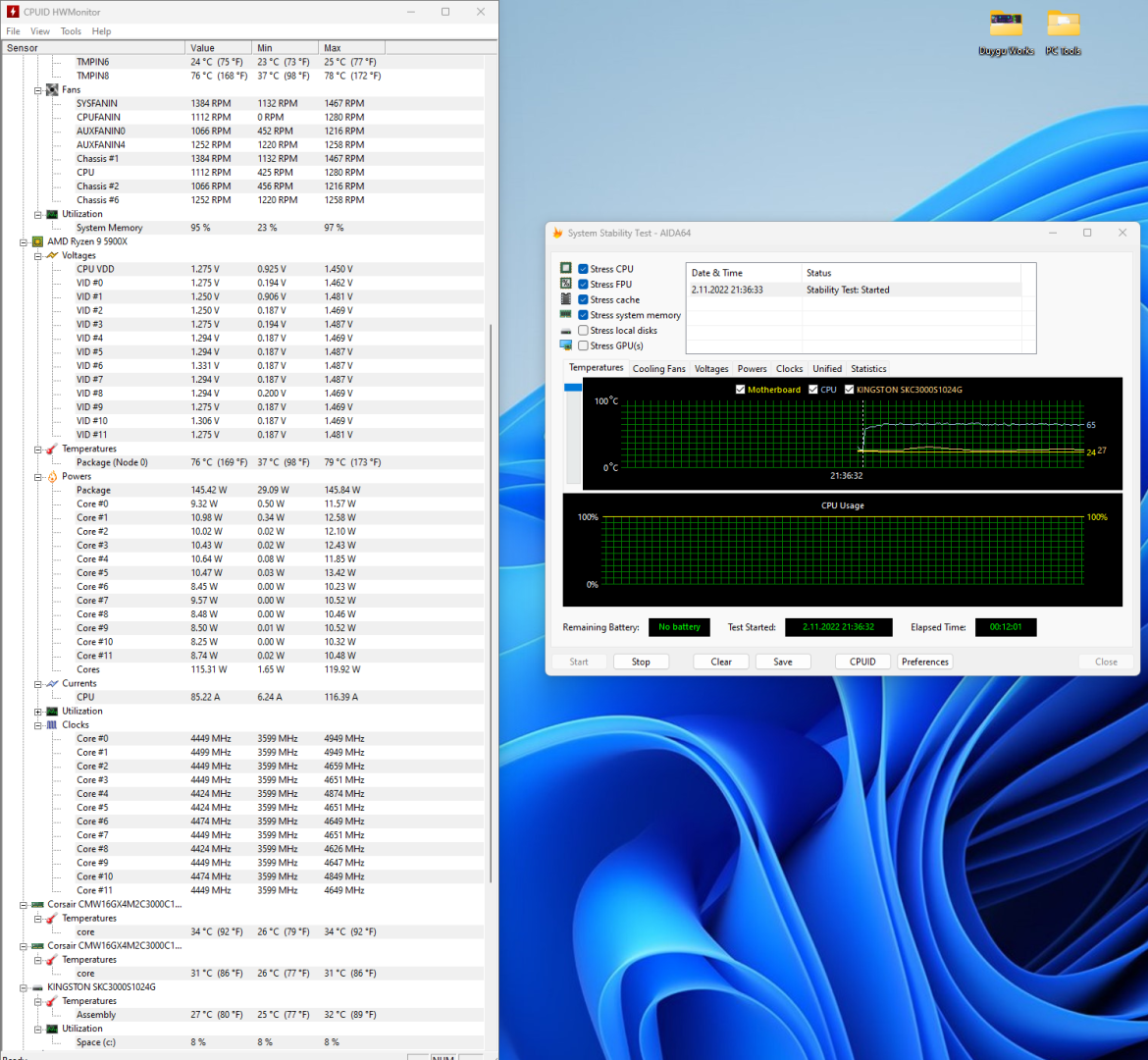This screenshot has width=1148, height=1060.
Task: Click the blue temperature graph selector bar
Action: click(573, 388)
